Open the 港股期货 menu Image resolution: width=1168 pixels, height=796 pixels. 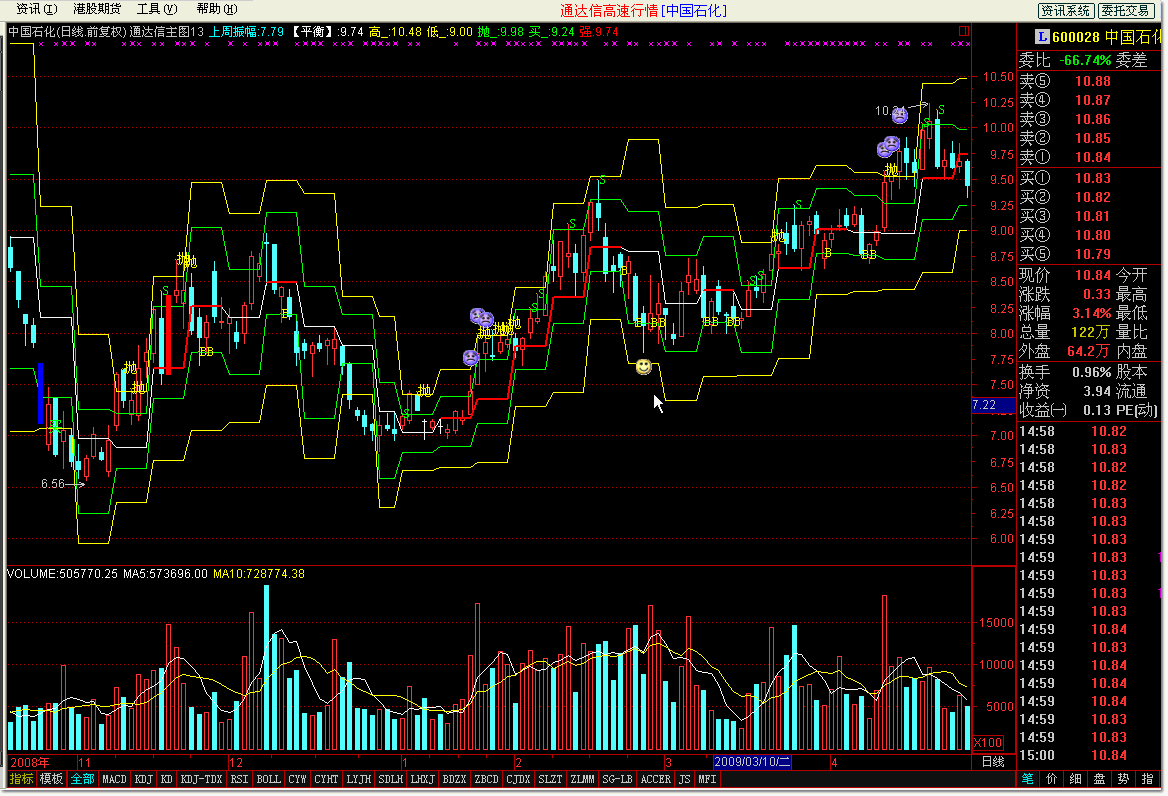97,9
